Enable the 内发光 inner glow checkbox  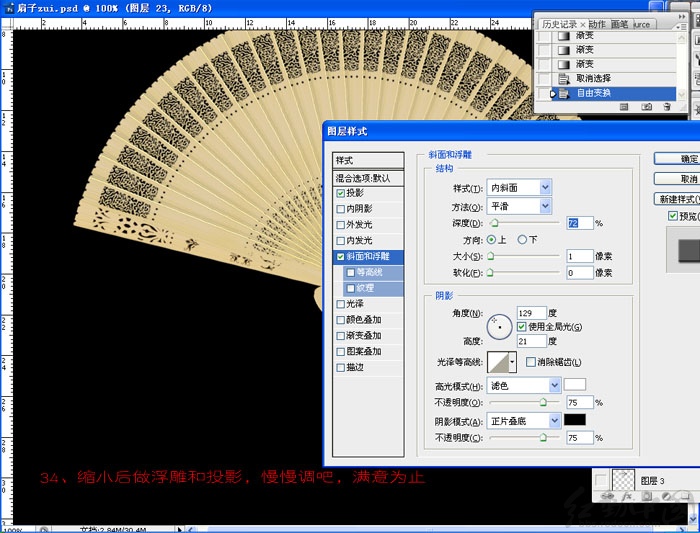pos(341,241)
